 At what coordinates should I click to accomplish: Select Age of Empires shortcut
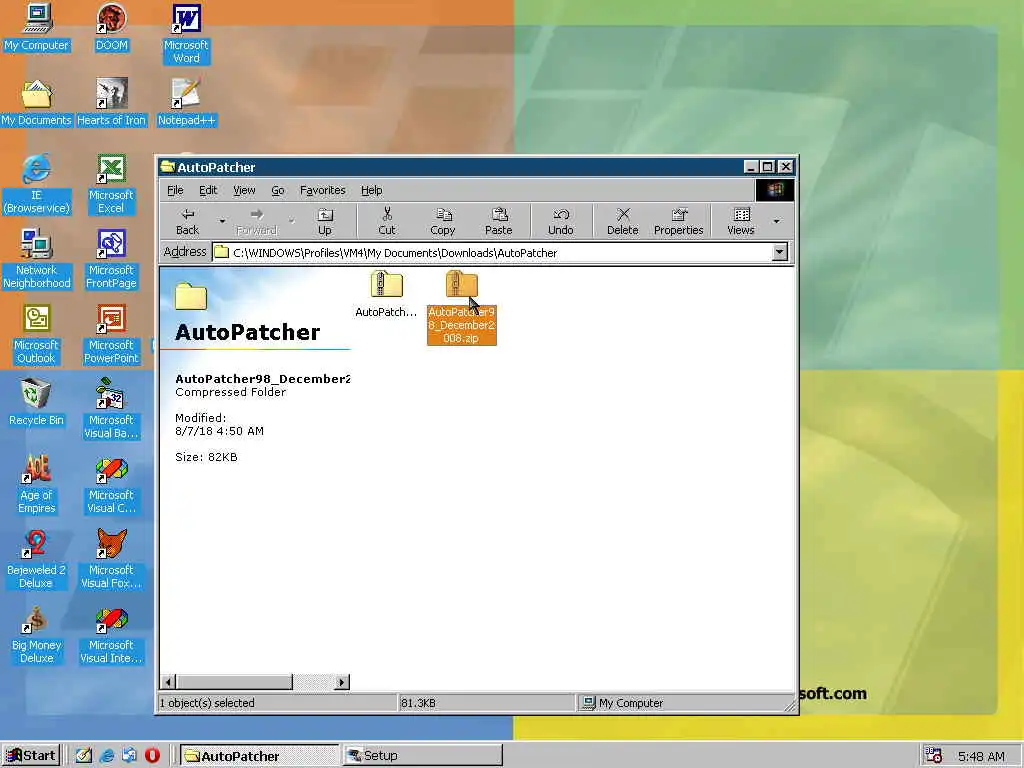37,484
